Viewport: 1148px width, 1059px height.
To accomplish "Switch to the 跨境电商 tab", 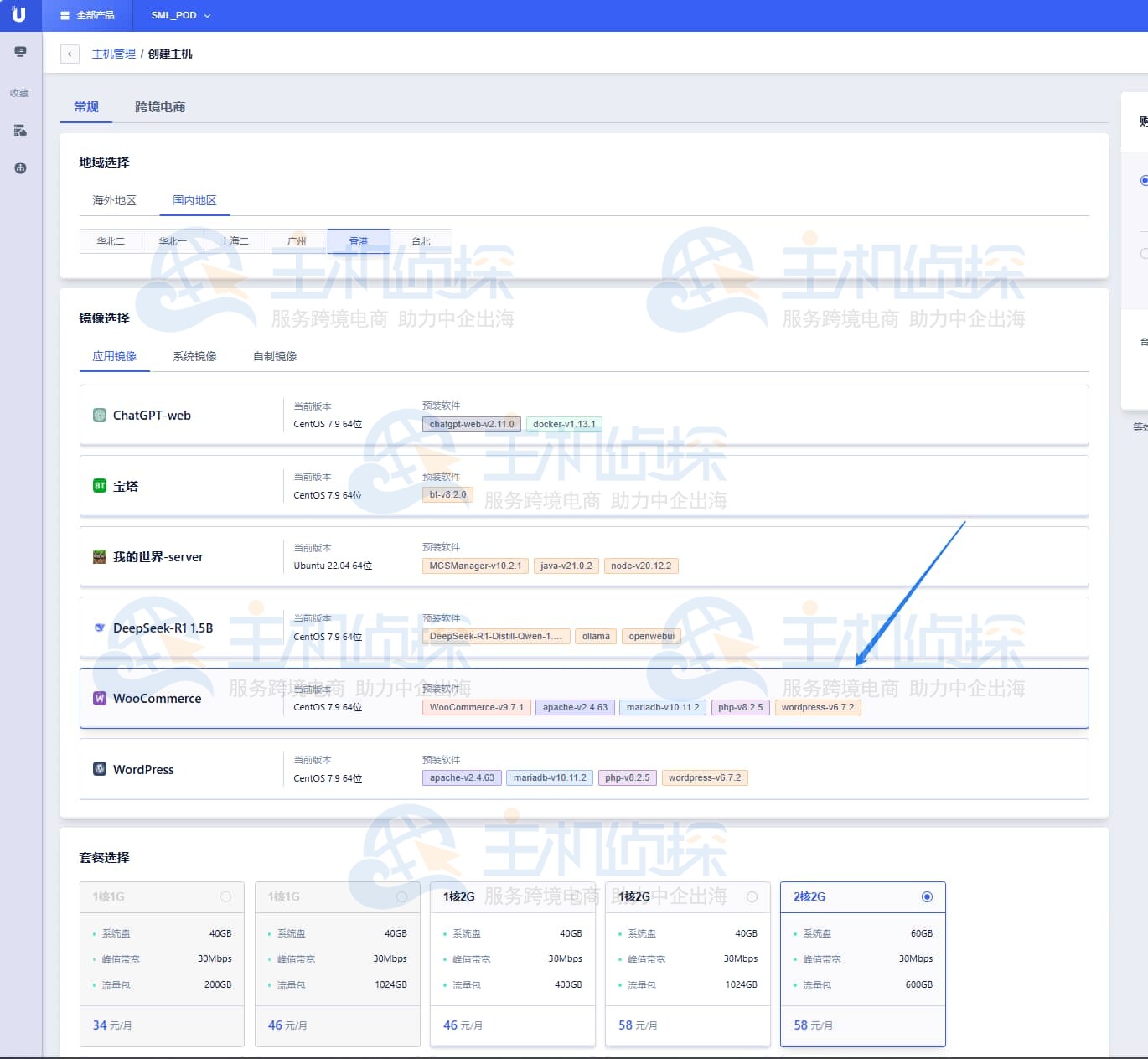I will coord(160,107).
